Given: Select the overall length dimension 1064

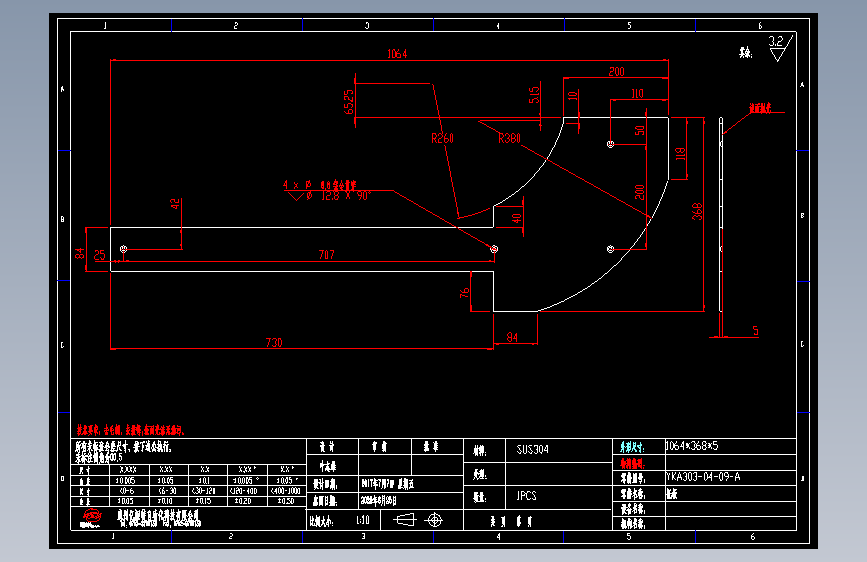Looking at the screenshot, I should tap(397, 54).
